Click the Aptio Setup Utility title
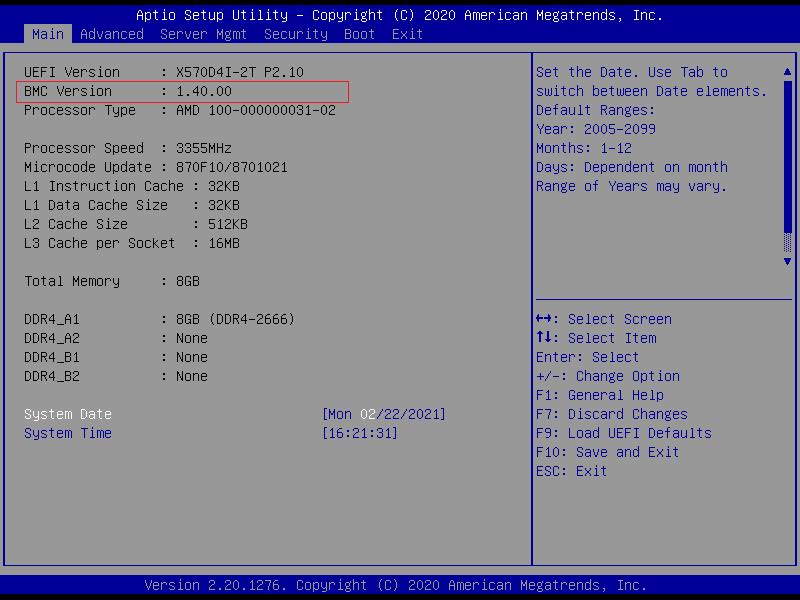800x600 pixels. click(x=399, y=15)
